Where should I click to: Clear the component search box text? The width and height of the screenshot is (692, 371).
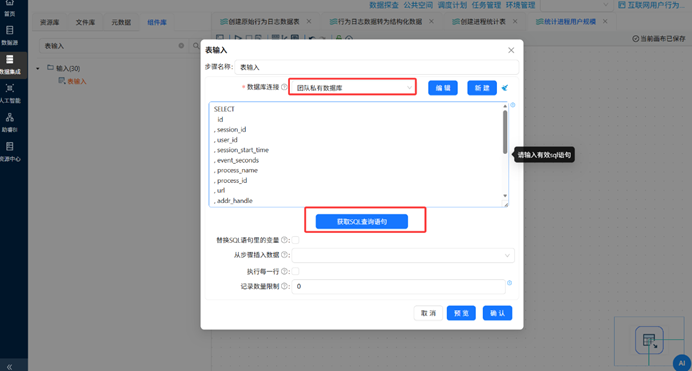click(181, 45)
